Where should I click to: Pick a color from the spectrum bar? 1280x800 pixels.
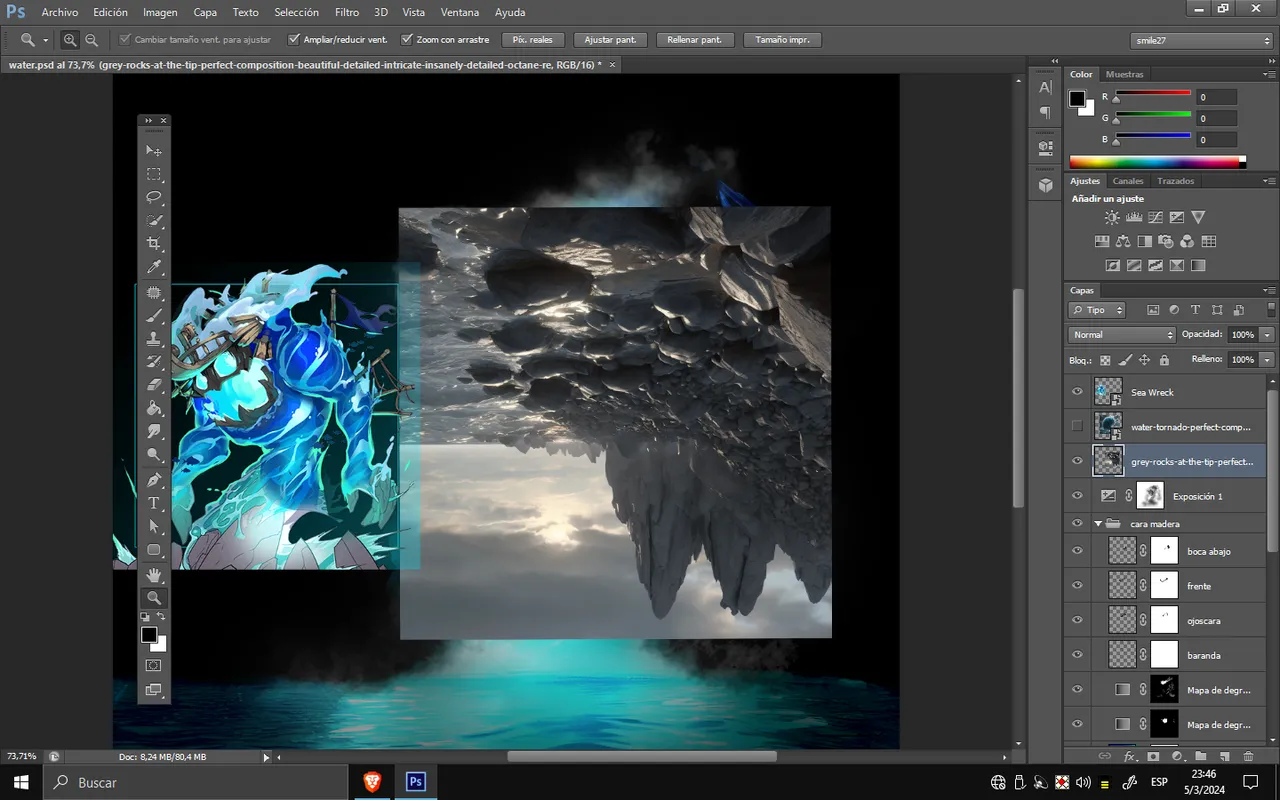click(x=1157, y=162)
